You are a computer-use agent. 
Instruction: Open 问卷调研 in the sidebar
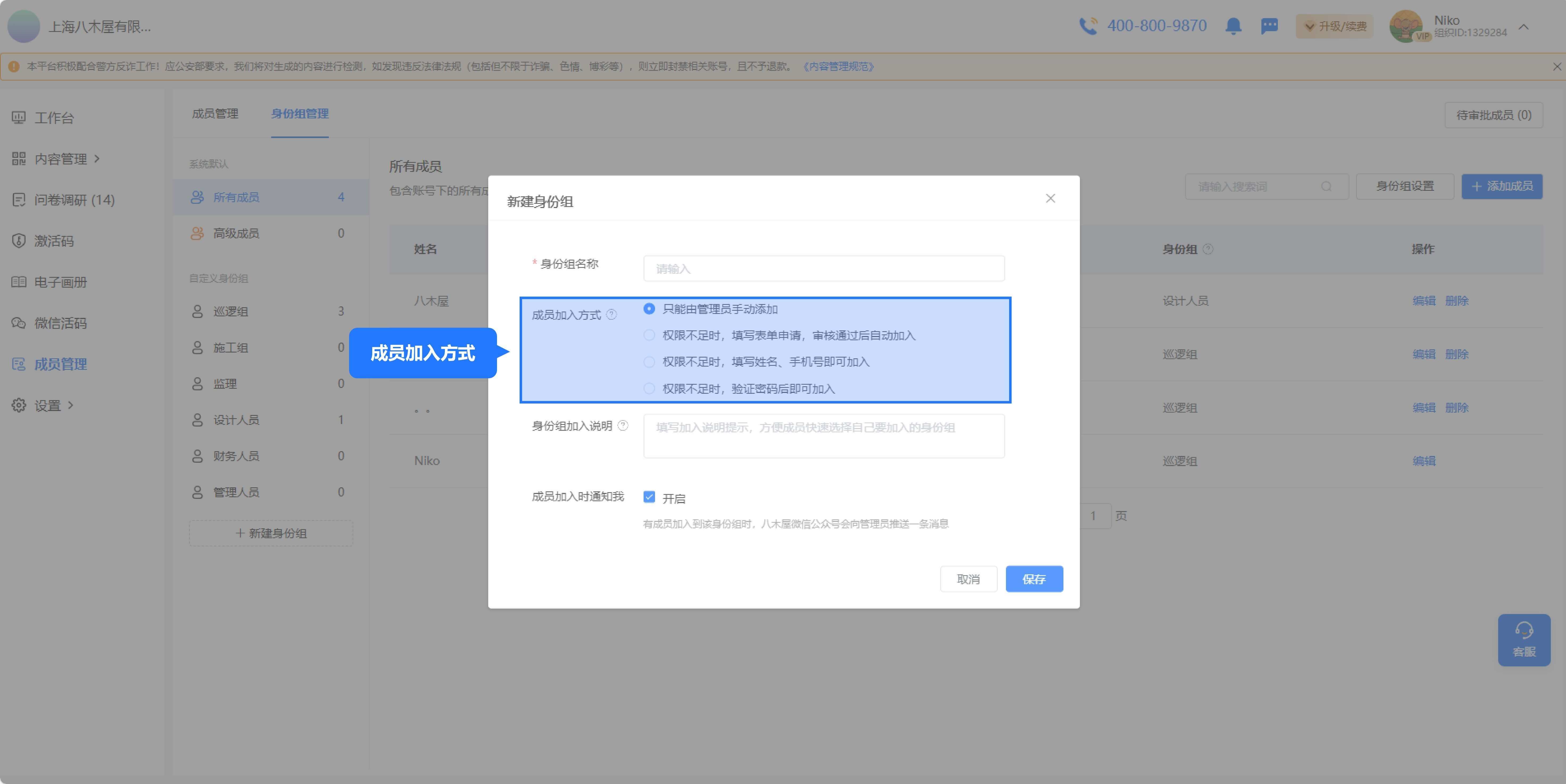click(x=74, y=200)
